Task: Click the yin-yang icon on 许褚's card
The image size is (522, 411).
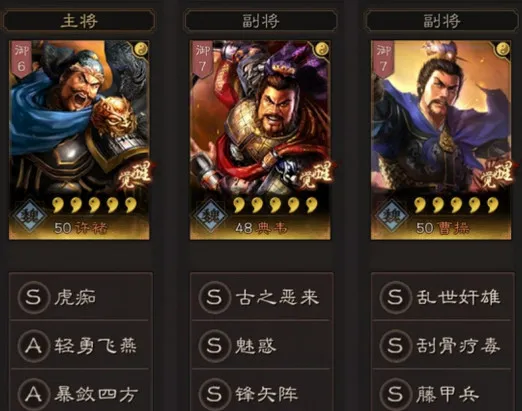Action: pyautogui.click(x=141, y=49)
